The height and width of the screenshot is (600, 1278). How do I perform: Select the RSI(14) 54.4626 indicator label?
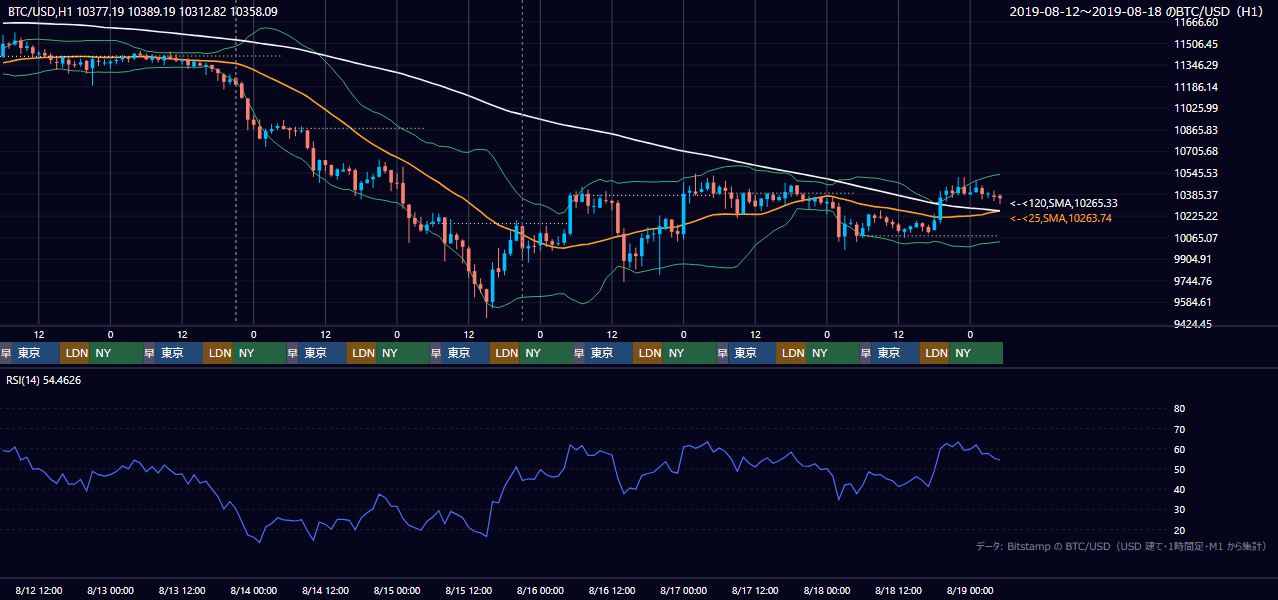[x=44, y=380]
